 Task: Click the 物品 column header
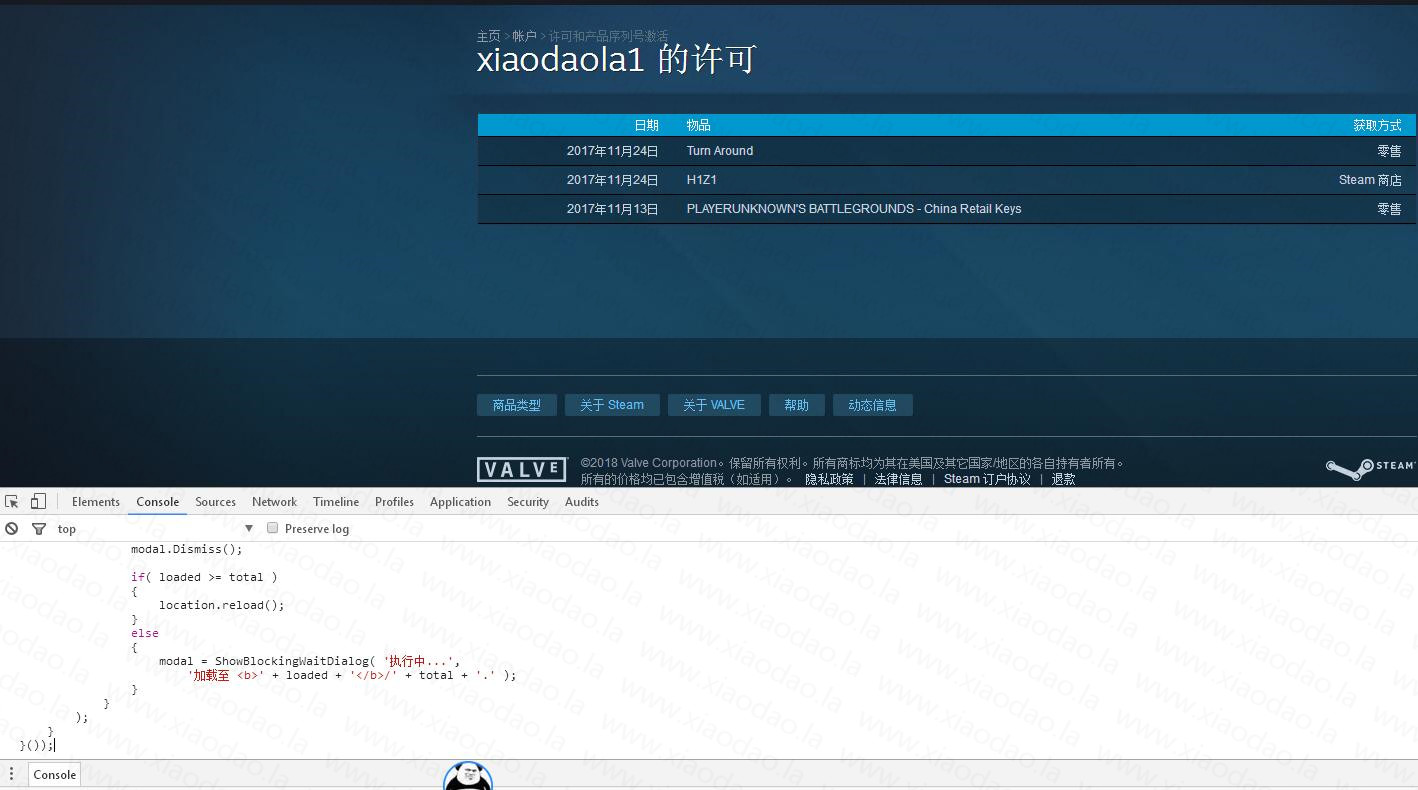point(699,125)
